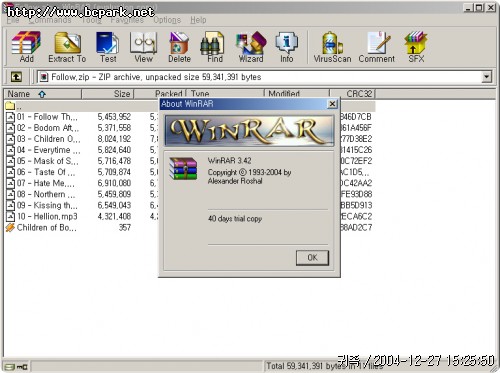Click the file icon of '09 - Kissing th...'
The height and width of the screenshot is (373, 500).
pos(10,205)
